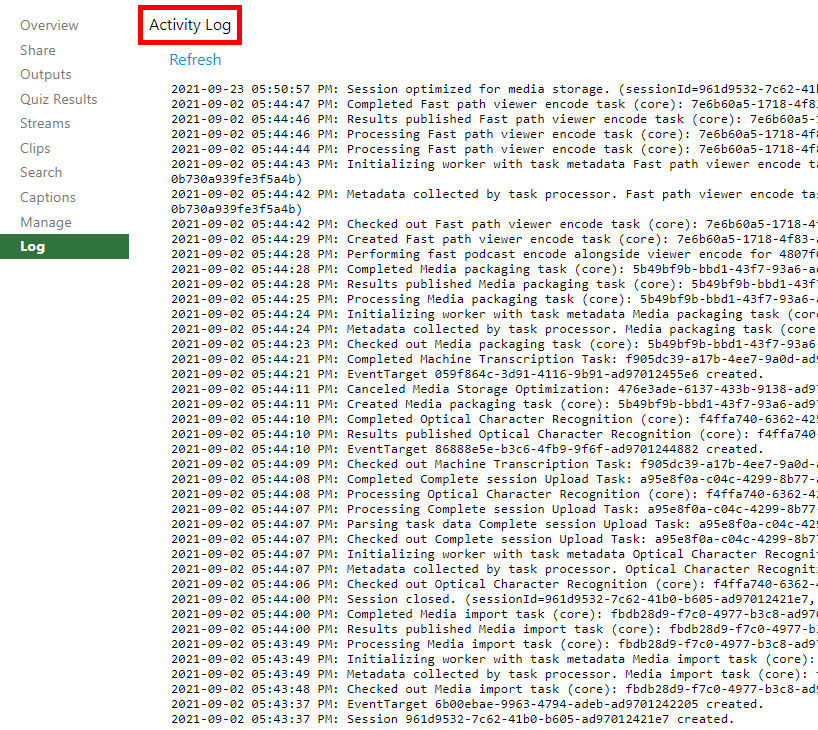Click 'Results published Media packaging task' entry
This screenshot has width=818, height=730.
[494, 284]
